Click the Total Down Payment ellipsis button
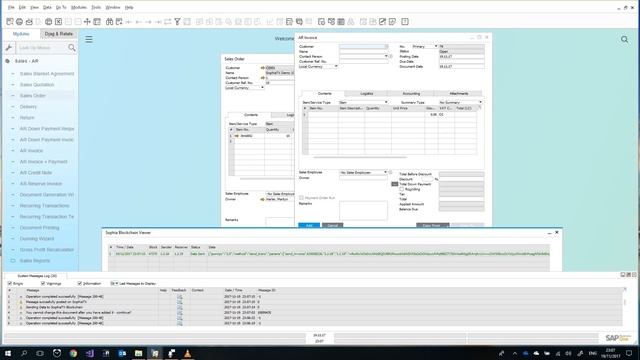This screenshot has height=360, width=640. coord(394,184)
